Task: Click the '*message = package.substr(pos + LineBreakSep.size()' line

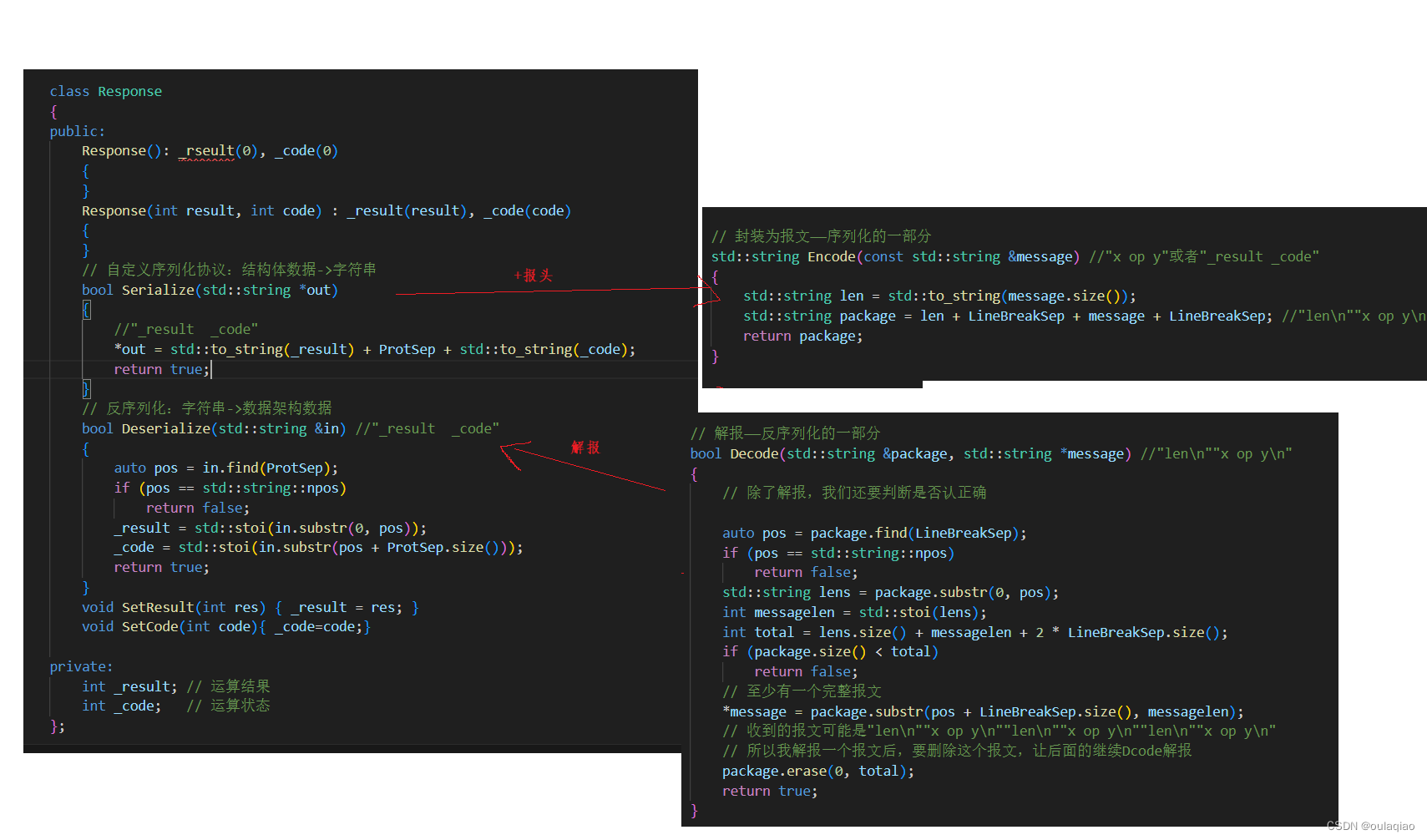Action: 983,711
